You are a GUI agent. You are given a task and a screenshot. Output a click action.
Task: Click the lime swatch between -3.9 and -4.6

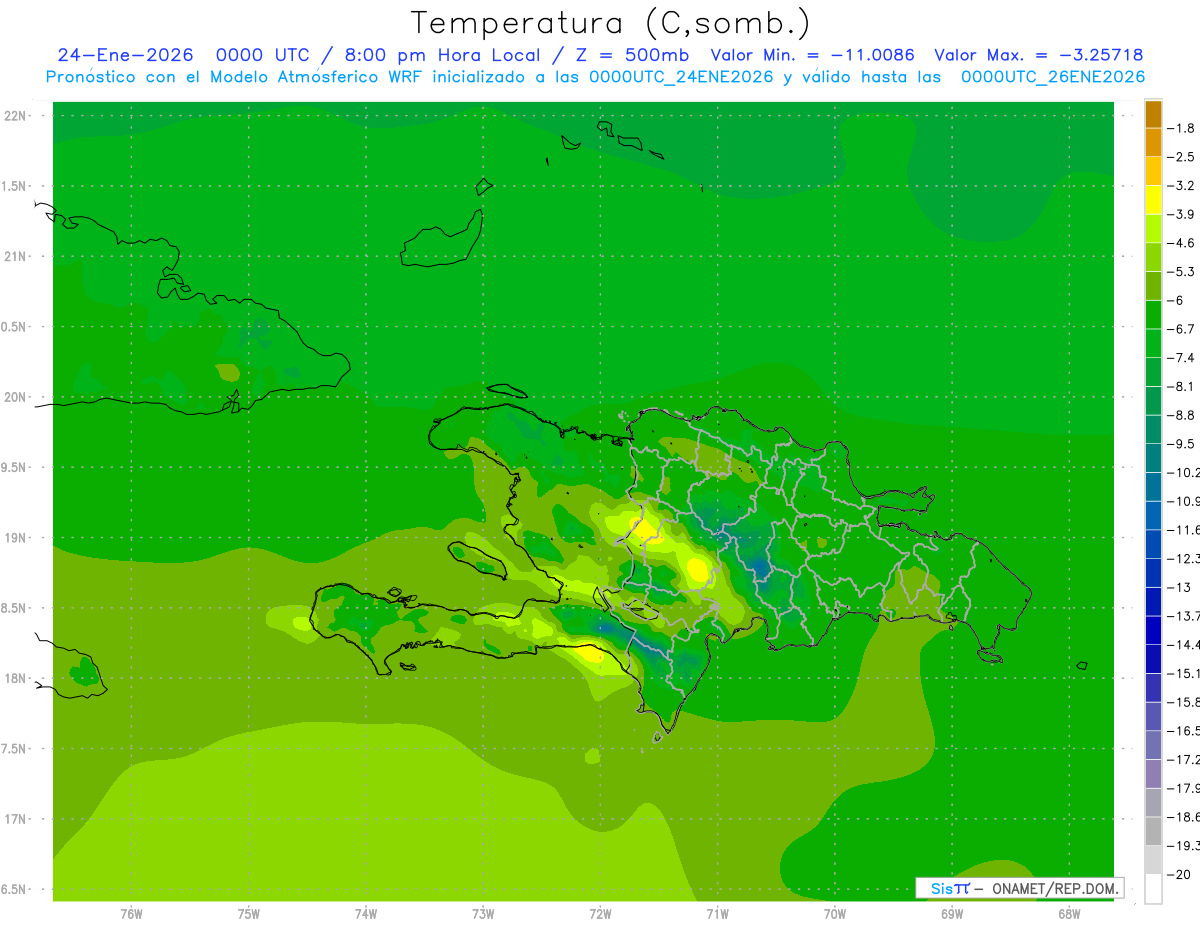[x=1153, y=229]
